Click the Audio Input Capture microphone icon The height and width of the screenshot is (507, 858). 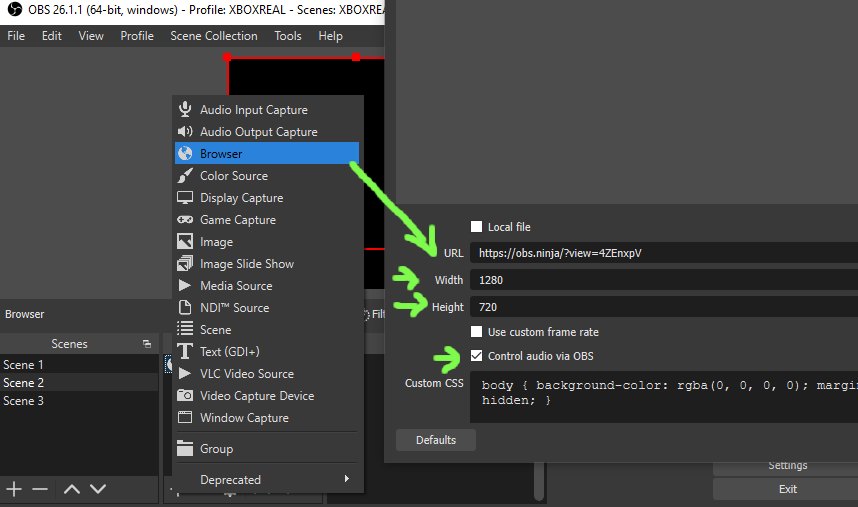185,109
